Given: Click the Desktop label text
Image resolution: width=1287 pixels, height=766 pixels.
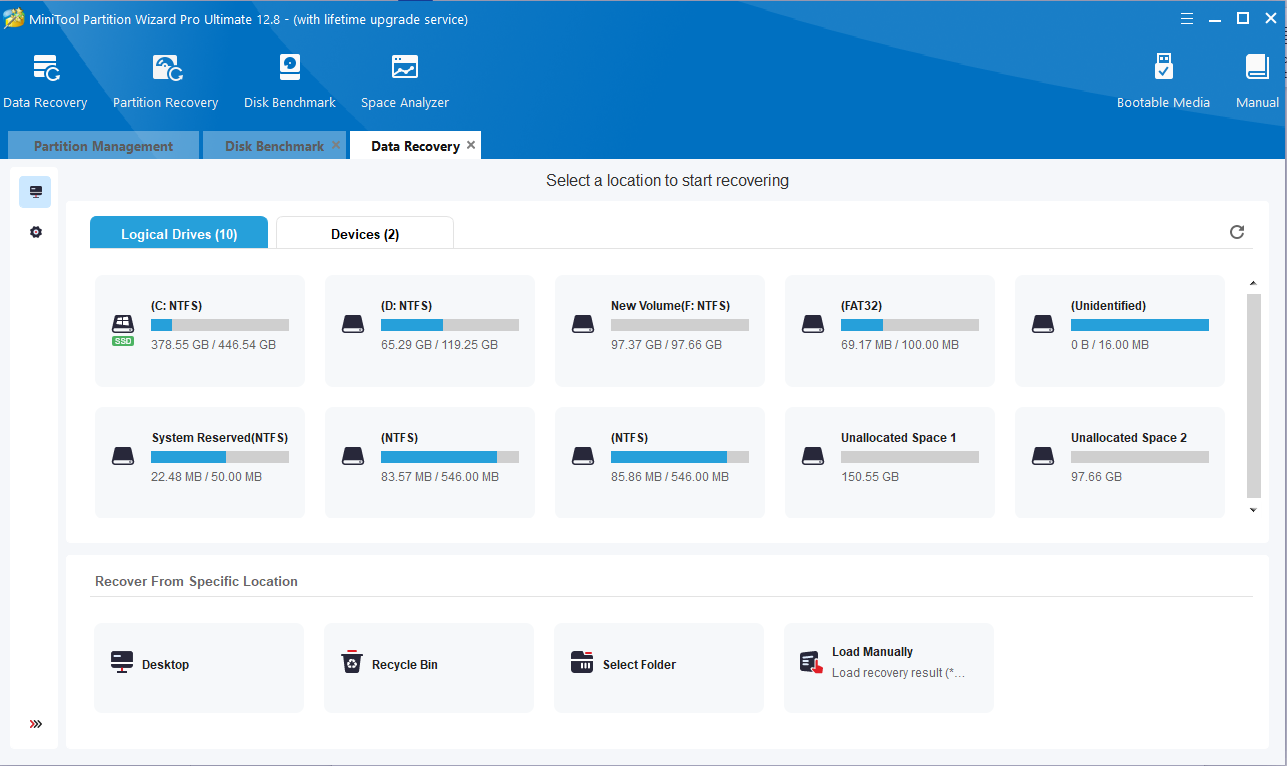Looking at the screenshot, I should pyautogui.click(x=165, y=664).
